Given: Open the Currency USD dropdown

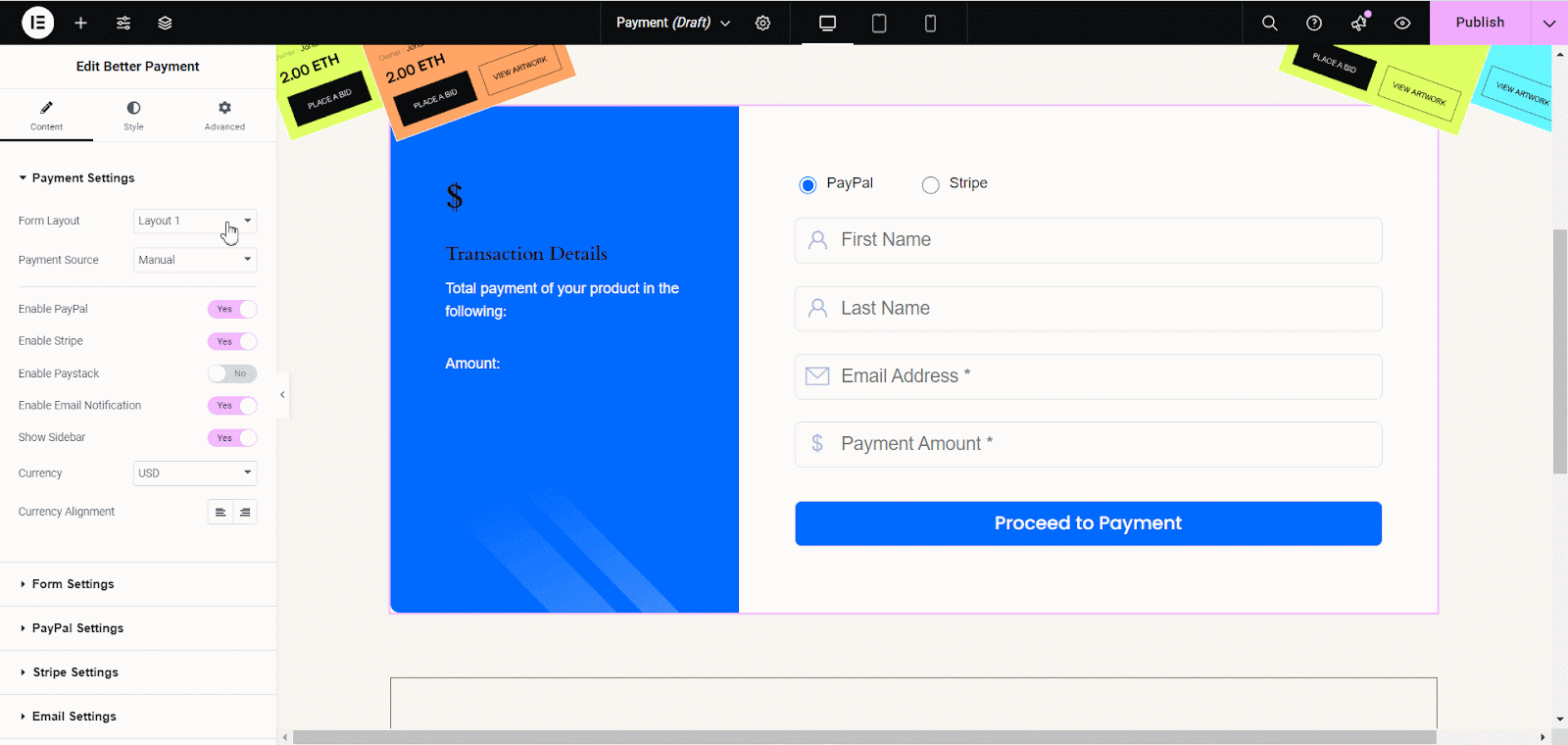Looking at the screenshot, I should pyautogui.click(x=195, y=473).
